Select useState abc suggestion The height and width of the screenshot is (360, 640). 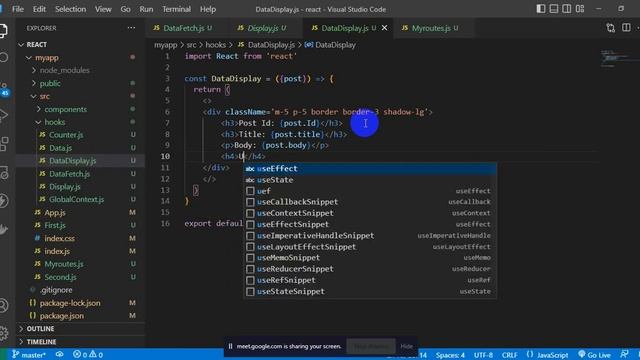click(370, 180)
